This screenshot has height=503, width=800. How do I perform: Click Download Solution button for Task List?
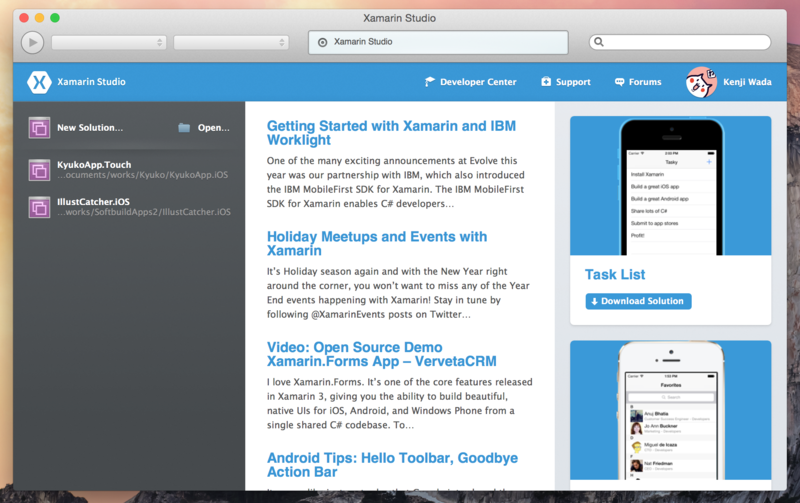[x=638, y=301]
